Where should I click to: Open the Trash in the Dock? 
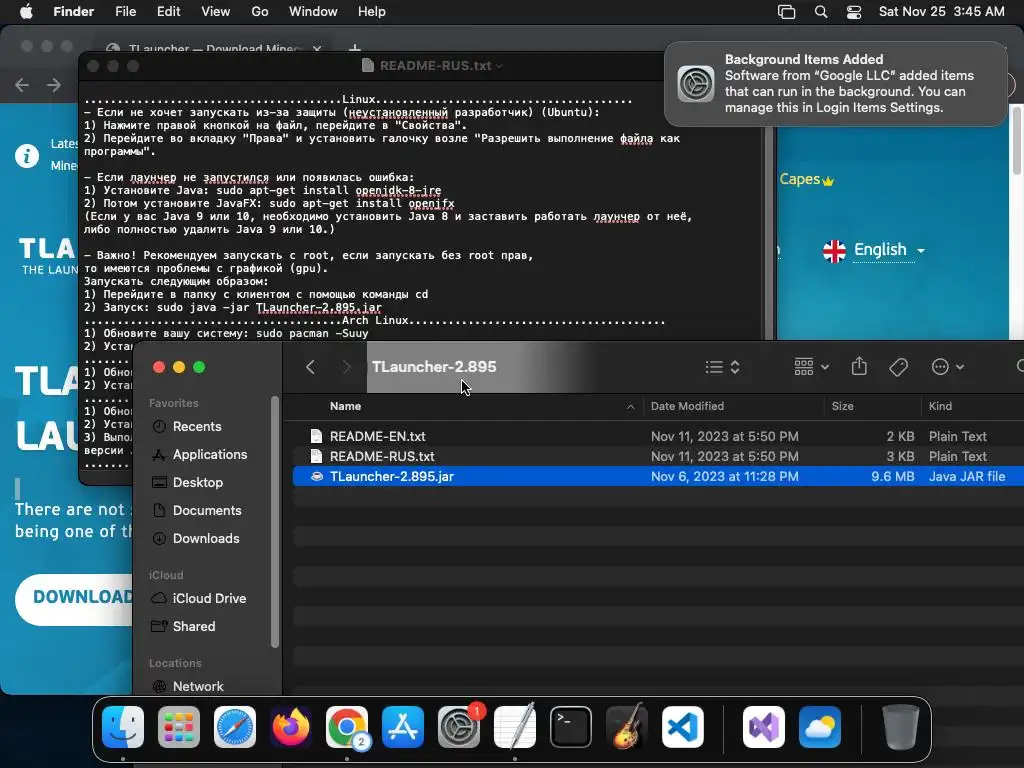[x=901, y=727]
